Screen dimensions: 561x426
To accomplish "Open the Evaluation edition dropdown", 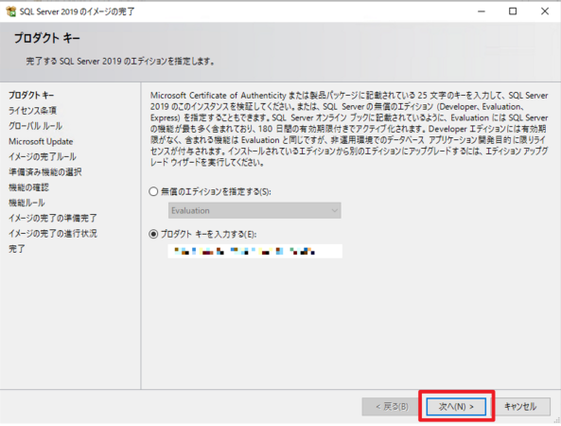I will (254, 210).
